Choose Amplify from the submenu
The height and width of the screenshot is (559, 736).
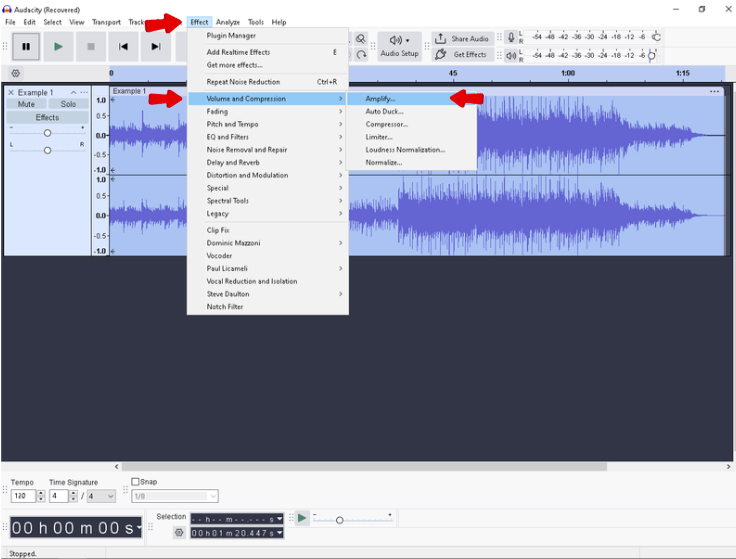click(380, 99)
